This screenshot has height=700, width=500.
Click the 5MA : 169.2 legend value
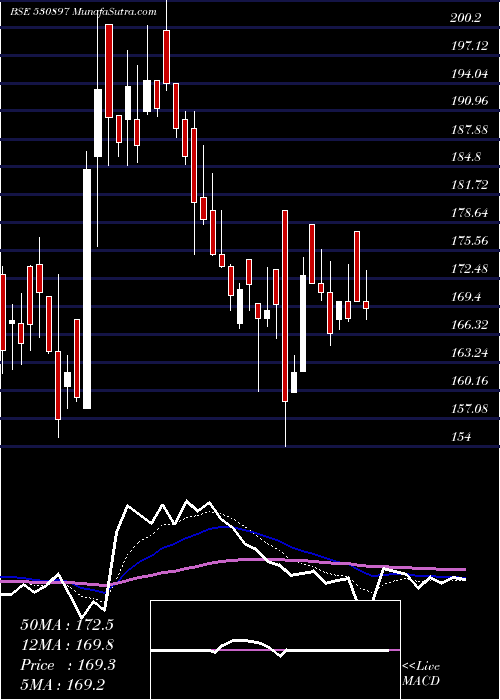click(x=63, y=685)
